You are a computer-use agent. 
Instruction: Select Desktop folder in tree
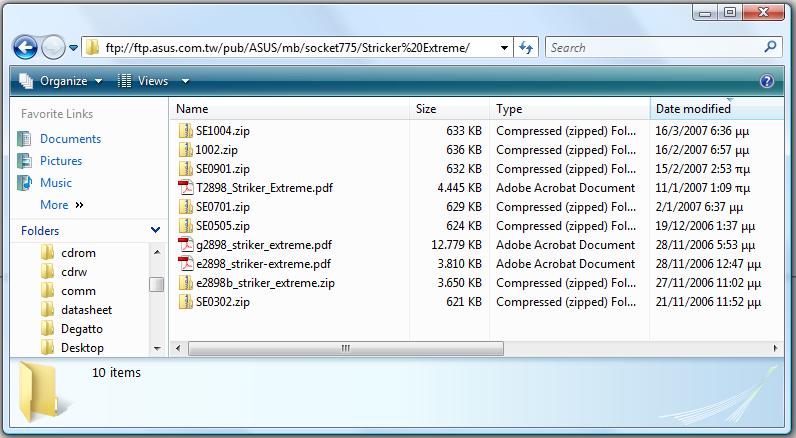[82, 348]
